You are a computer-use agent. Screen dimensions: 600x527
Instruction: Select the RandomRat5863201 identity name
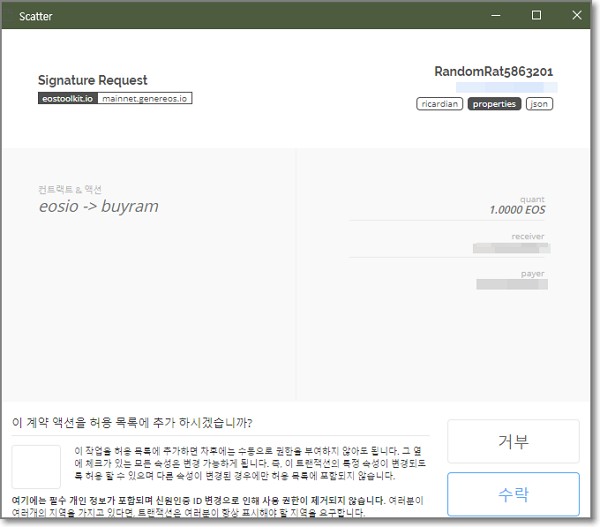point(493,72)
